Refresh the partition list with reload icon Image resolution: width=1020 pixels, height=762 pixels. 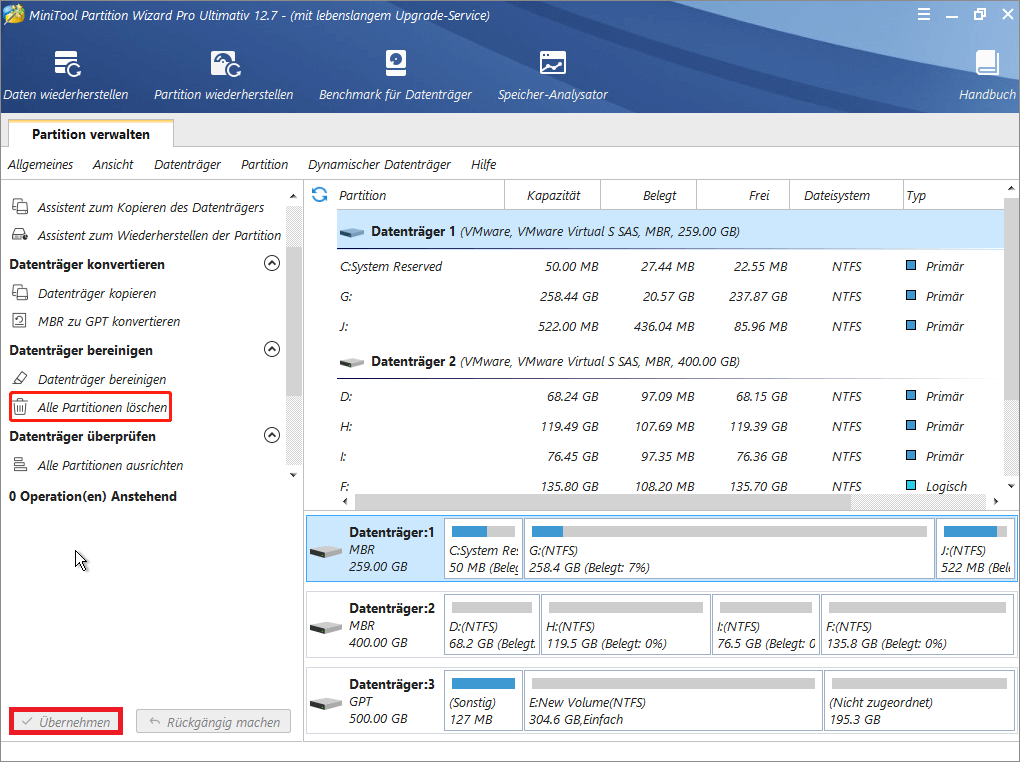(x=319, y=195)
